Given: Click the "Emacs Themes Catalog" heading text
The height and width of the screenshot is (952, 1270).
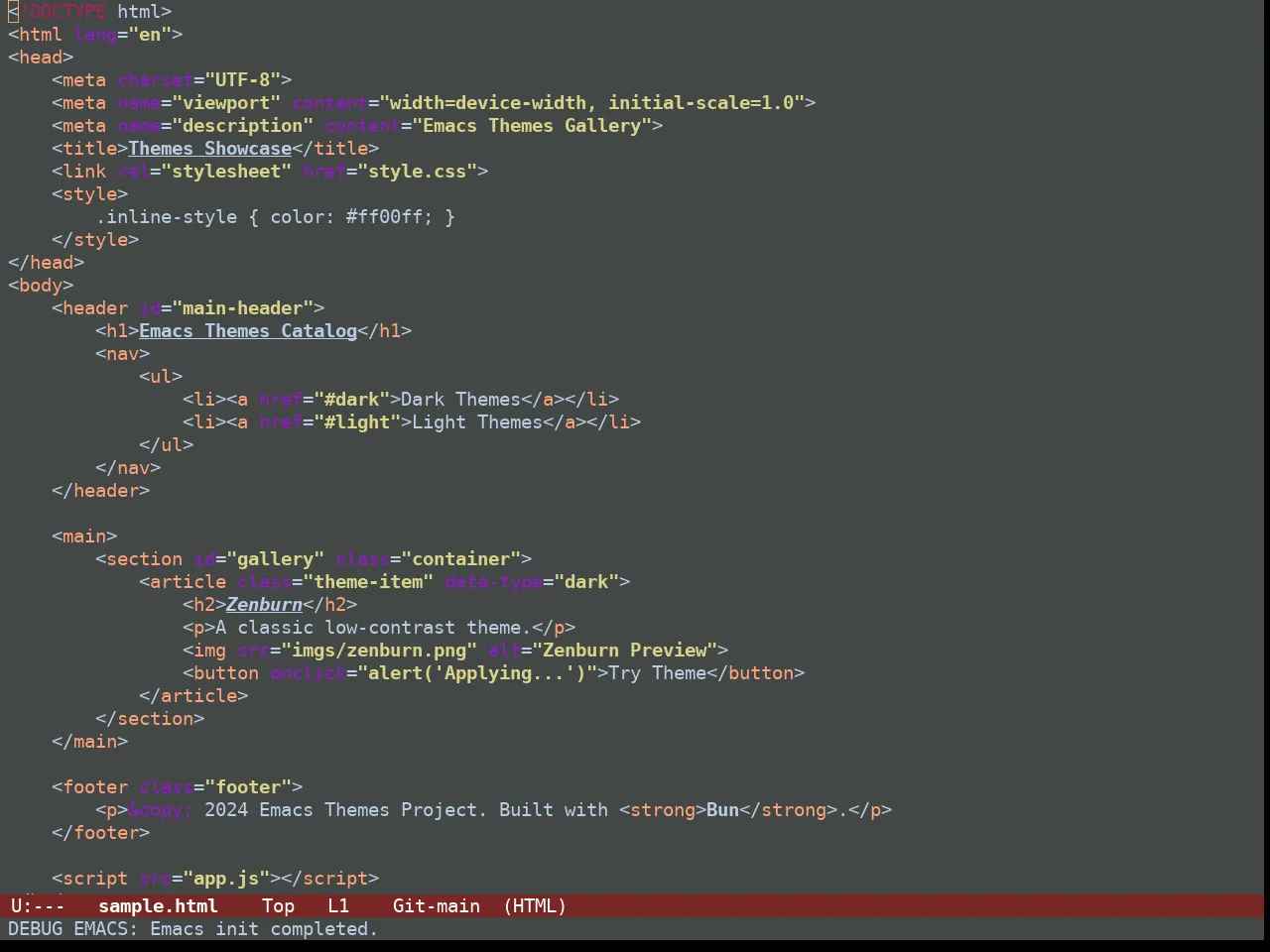Looking at the screenshot, I should 248,331.
